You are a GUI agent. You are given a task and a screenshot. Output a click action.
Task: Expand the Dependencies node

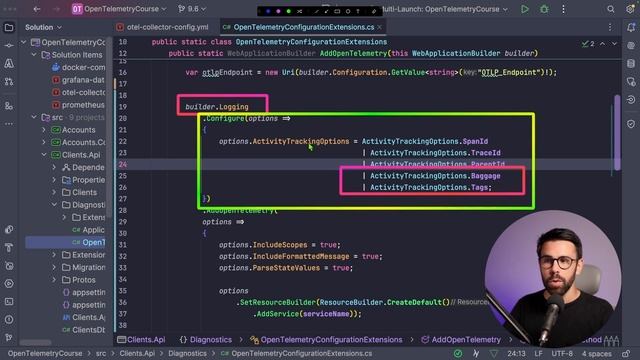pyautogui.click(x=54, y=167)
